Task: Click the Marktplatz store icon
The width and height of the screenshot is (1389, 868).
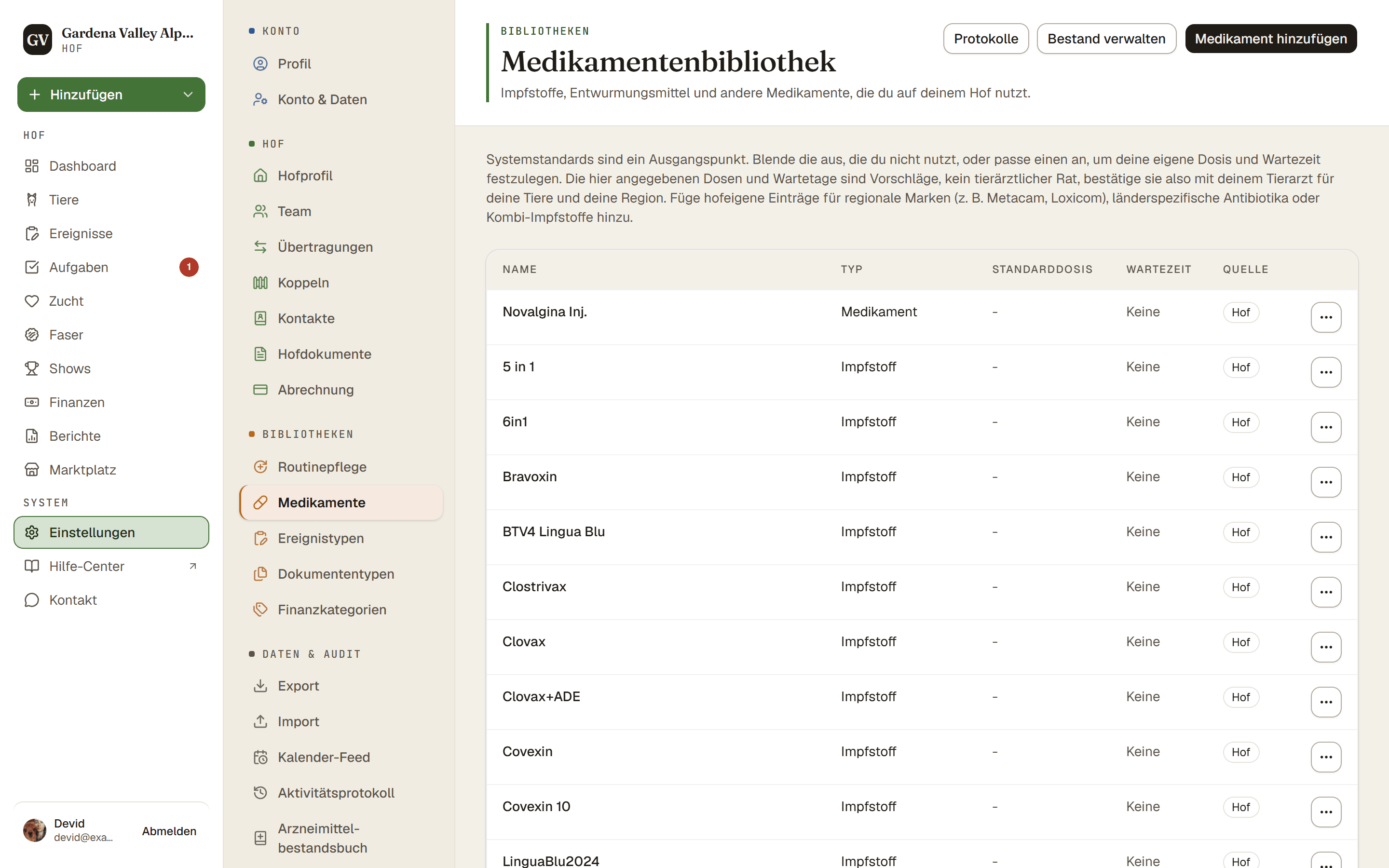Action: click(31, 470)
